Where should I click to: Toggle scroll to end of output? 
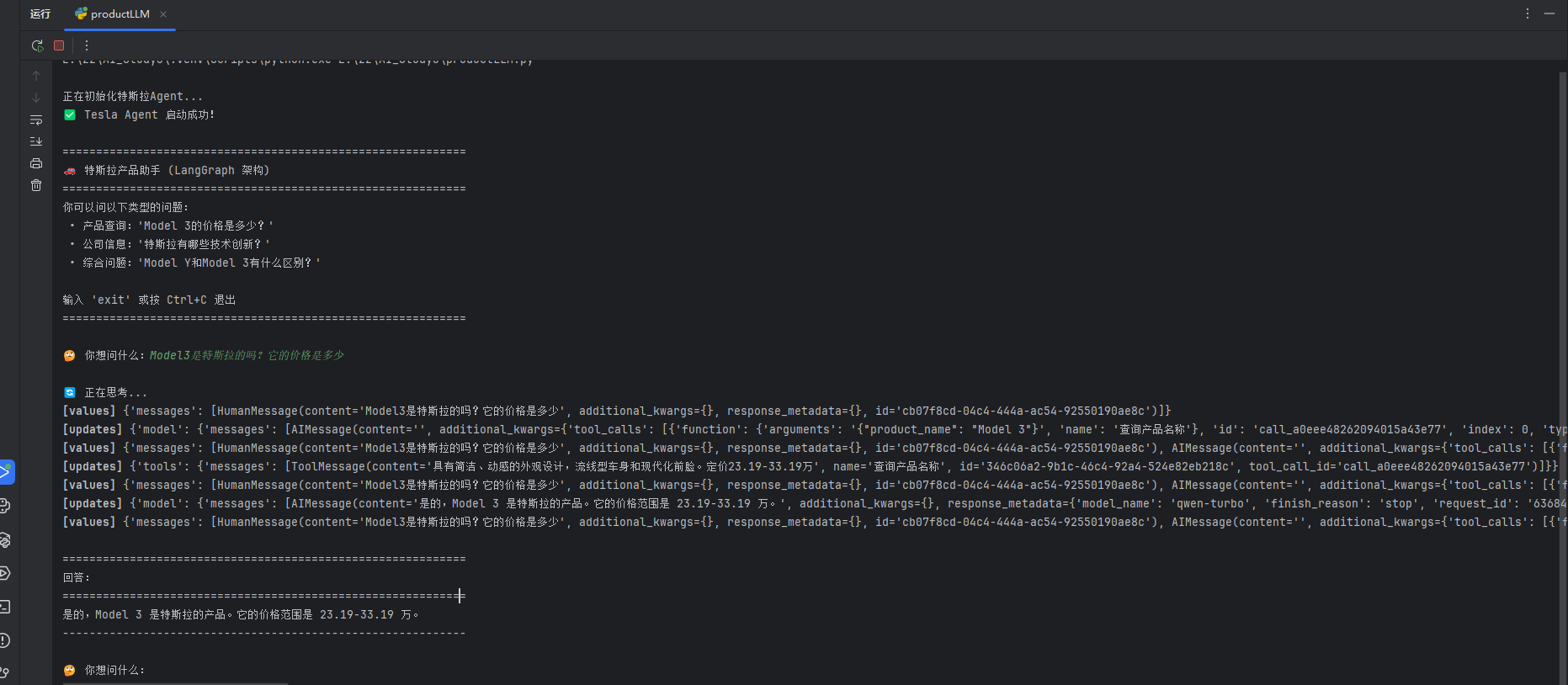click(36, 141)
